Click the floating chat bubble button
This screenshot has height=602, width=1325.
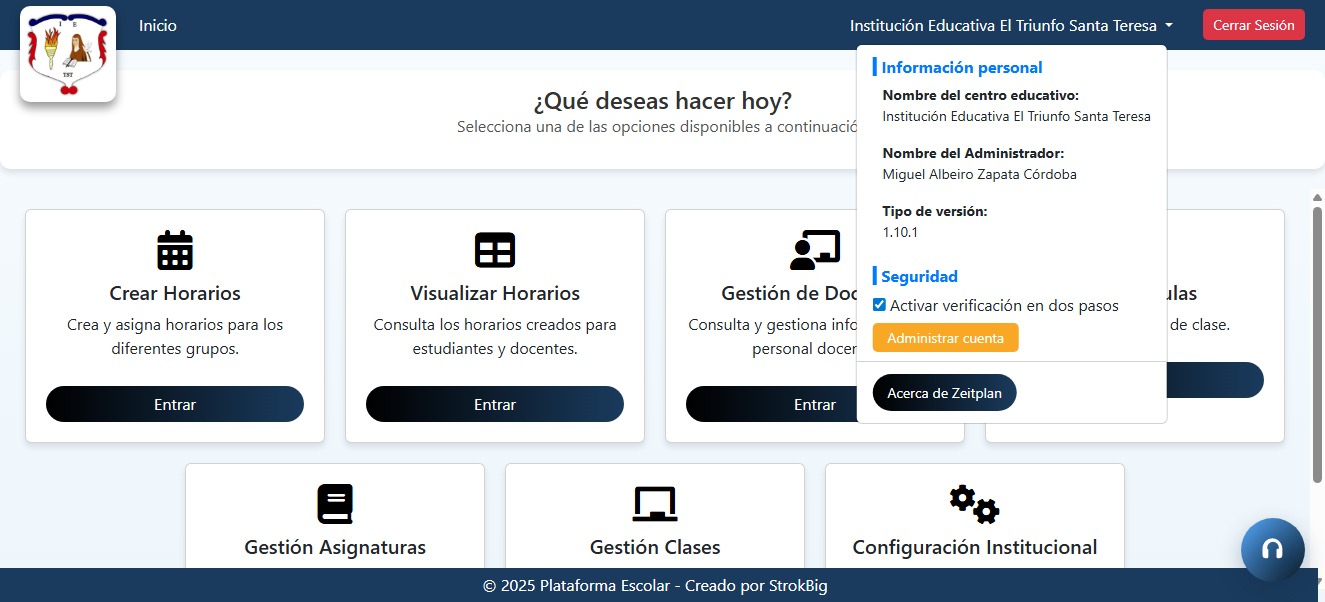[x=1271, y=549]
